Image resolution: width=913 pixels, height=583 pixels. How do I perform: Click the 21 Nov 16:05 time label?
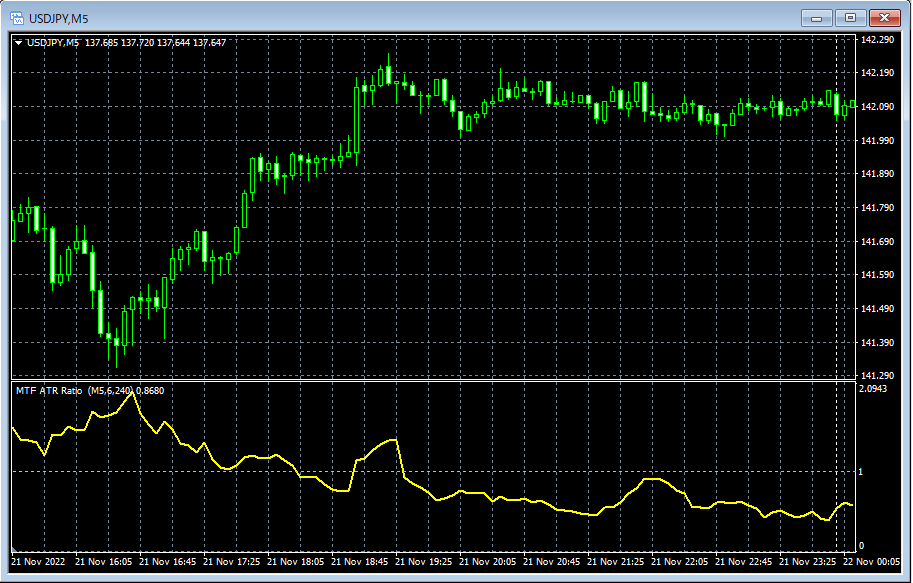pyautogui.click(x=104, y=562)
